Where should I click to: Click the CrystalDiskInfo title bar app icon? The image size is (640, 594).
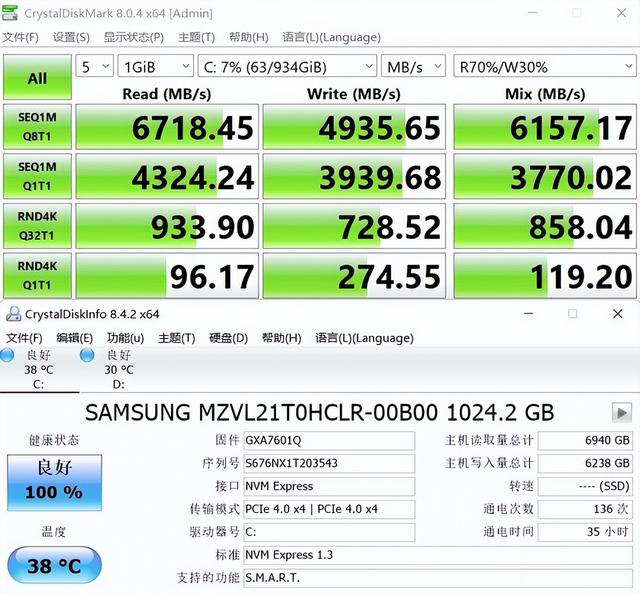pyautogui.click(x=13, y=314)
